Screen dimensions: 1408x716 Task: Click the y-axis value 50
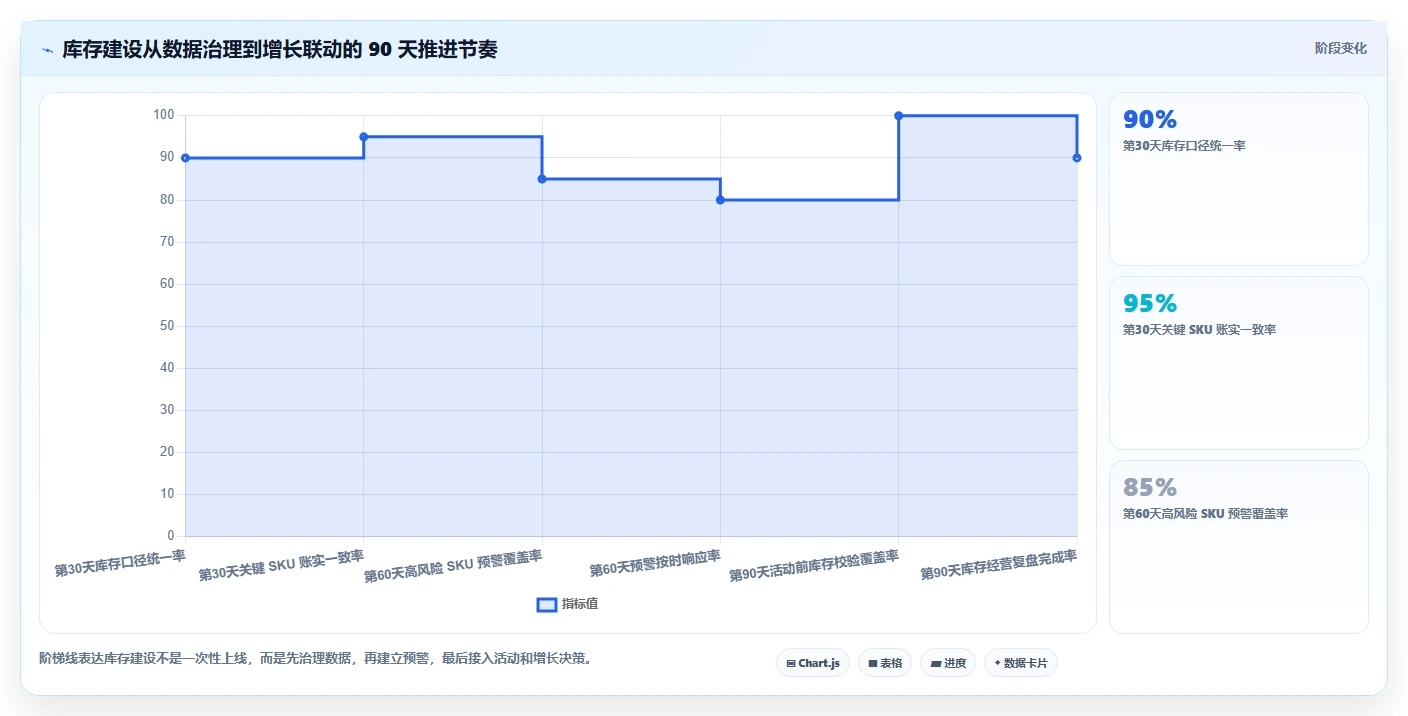pyautogui.click(x=165, y=326)
